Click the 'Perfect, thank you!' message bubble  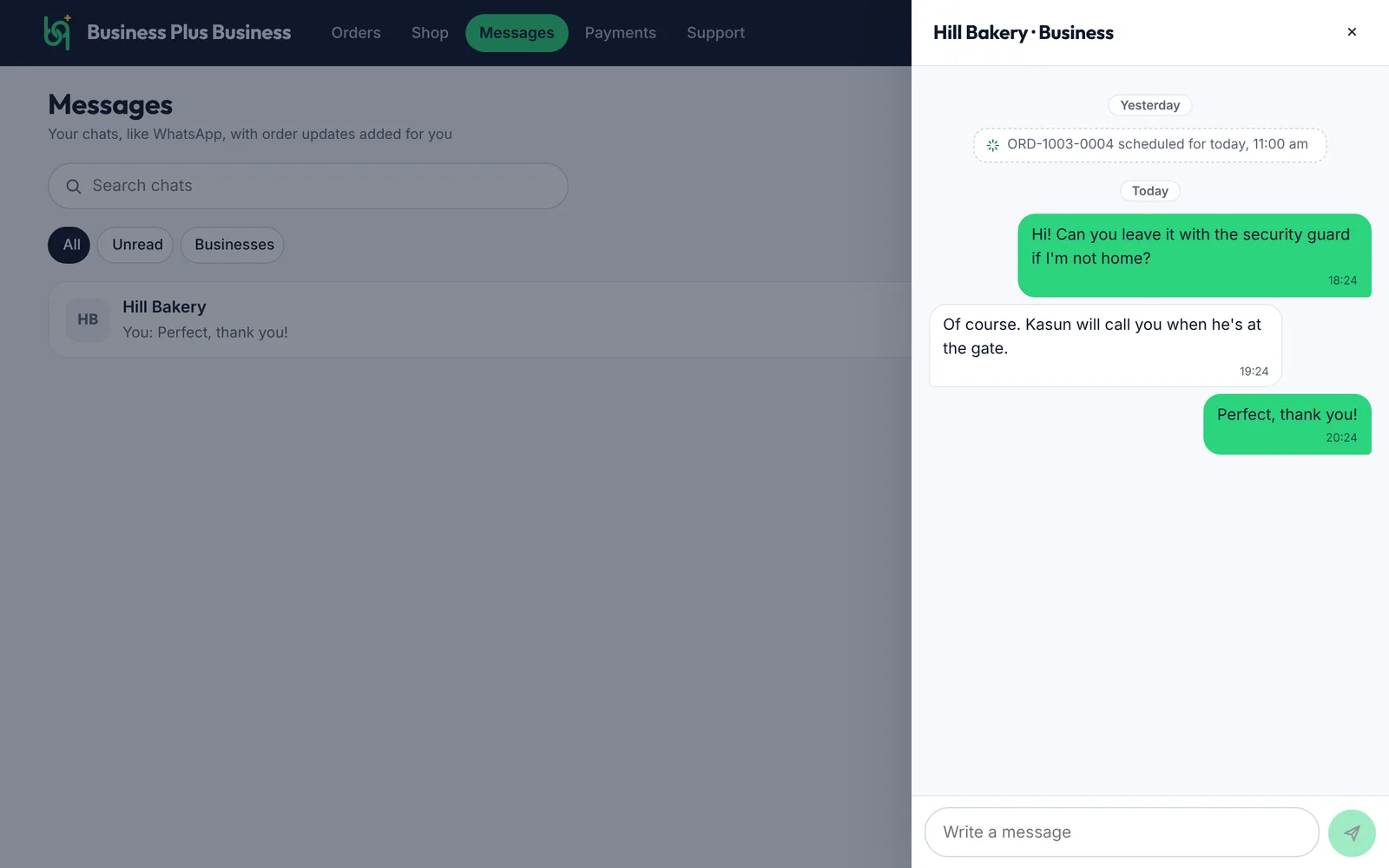click(1287, 424)
